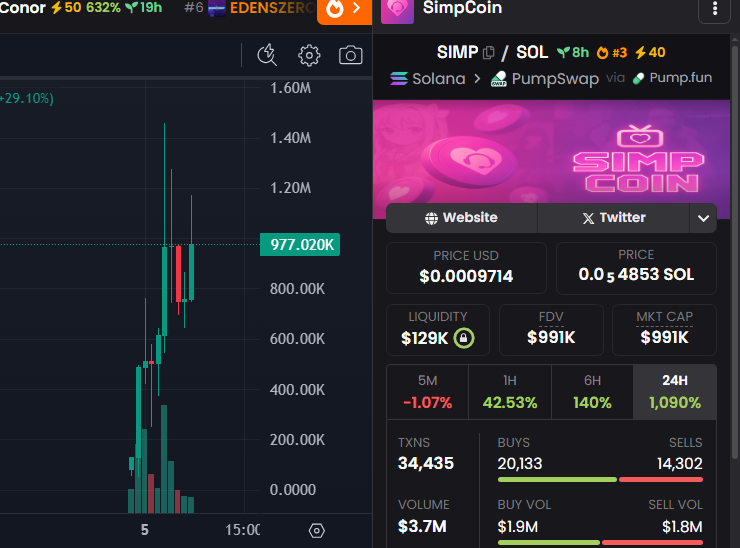Click the SimpCoin pink banner image
Screen dimensions: 740x548
pyautogui.click(x=551, y=159)
